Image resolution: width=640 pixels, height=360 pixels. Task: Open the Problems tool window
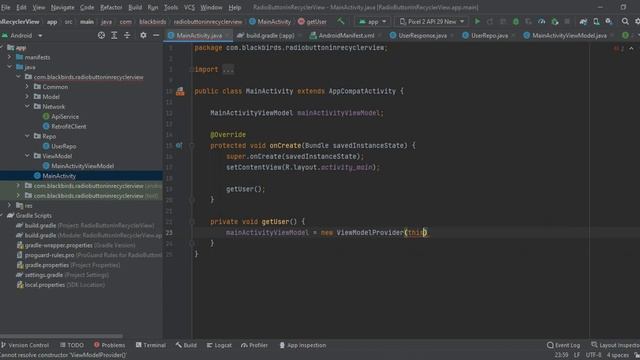[109, 345]
